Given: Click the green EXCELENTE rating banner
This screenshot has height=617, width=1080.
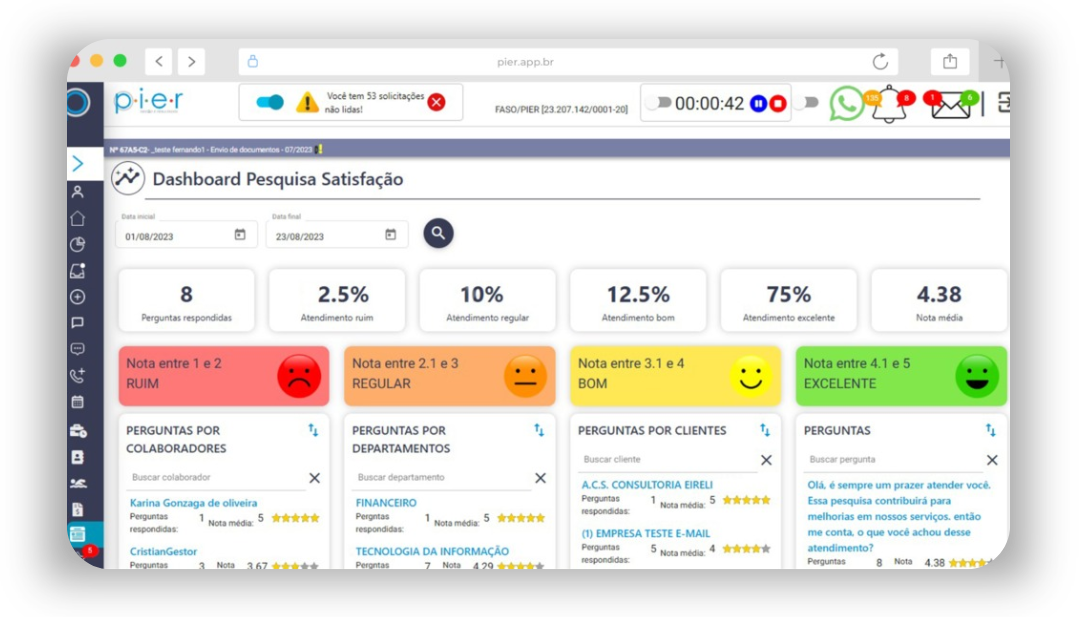Looking at the screenshot, I should pyautogui.click(x=901, y=376).
